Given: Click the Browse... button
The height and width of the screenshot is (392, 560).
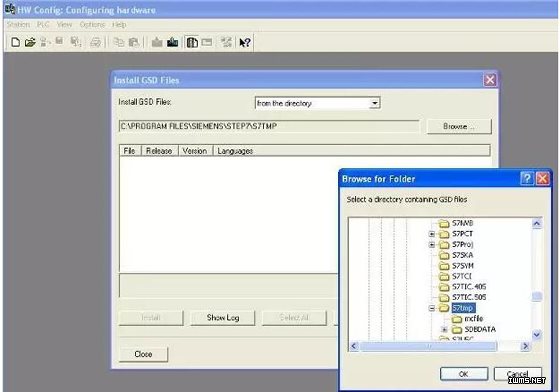Looking at the screenshot, I should click(x=459, y=126).
